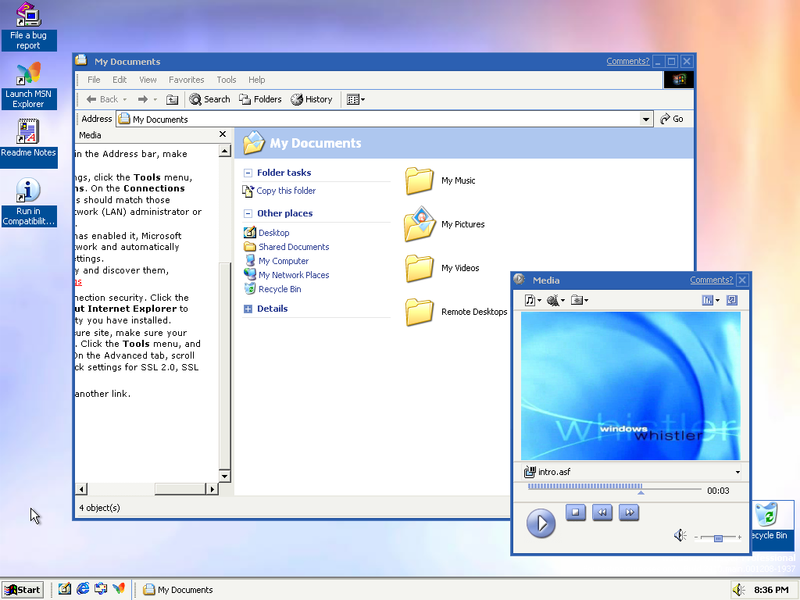Open the Tools menu

[x=226, y=79]
